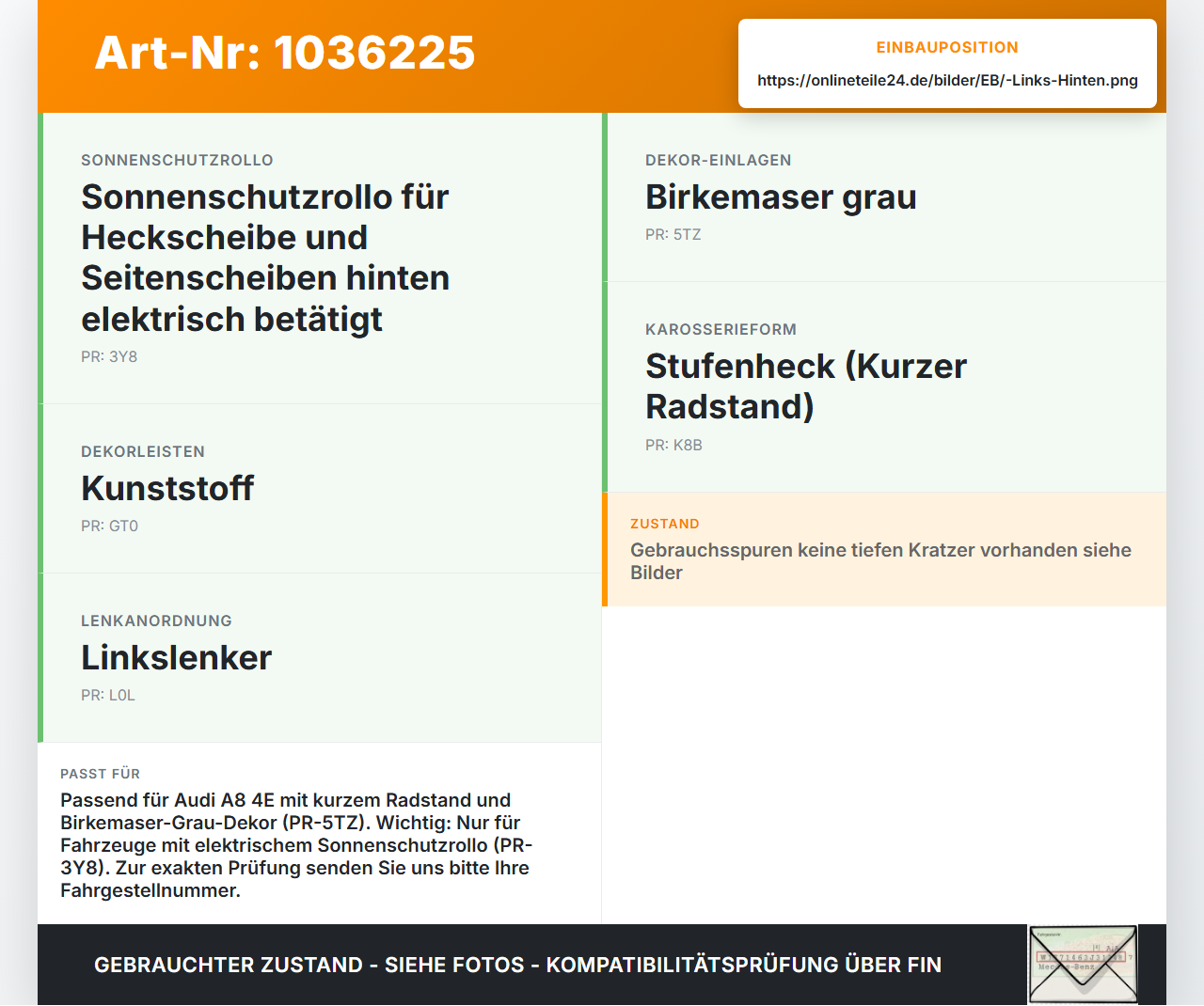Select the Birkemaser grau value
The height and width of the screenshot is (1006, 1204).
pos(781,197)
